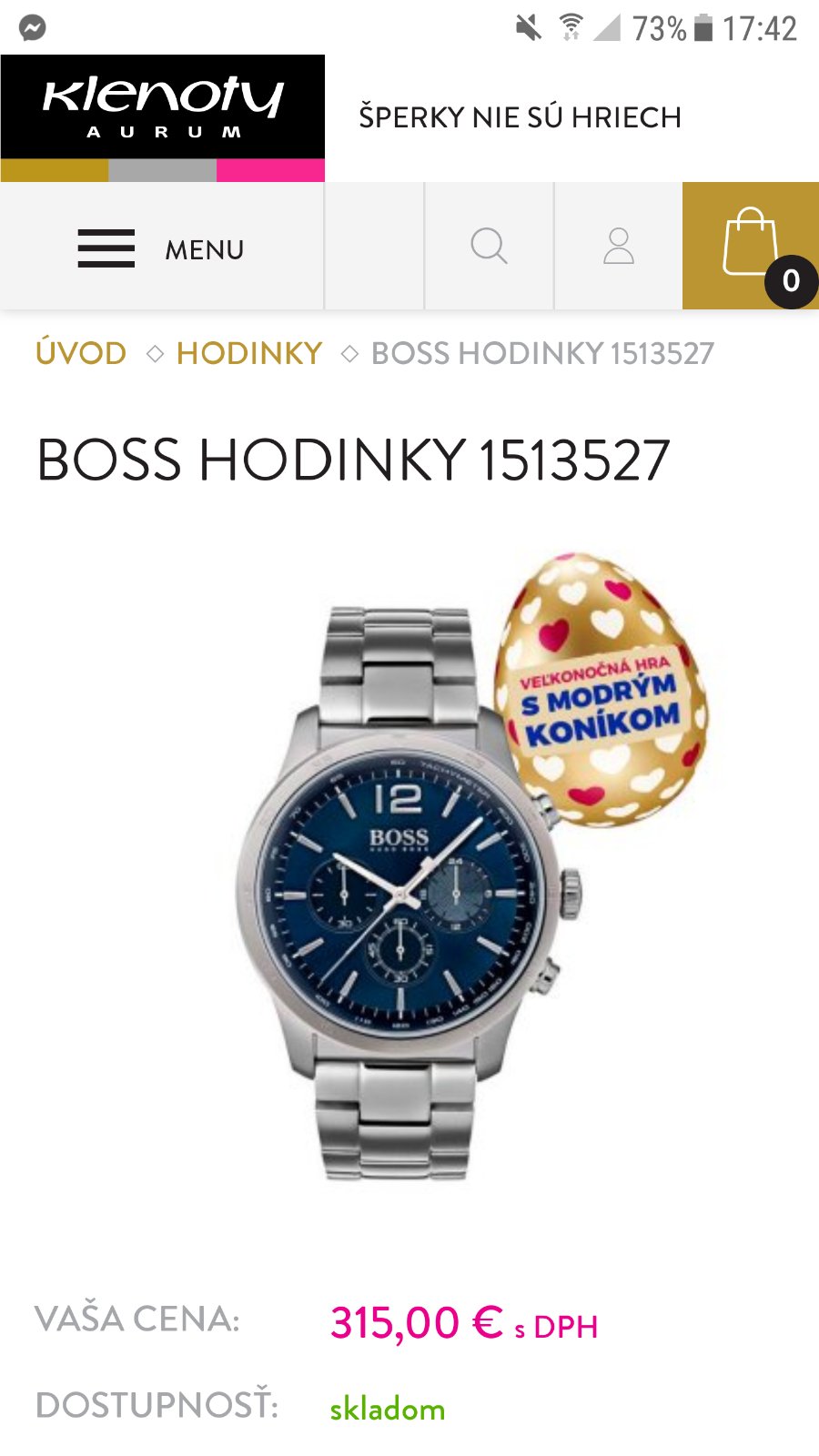Viewport: 819px width, 1456px height.
Task: Tap the Wi-Fi status icon
Action: [x=571, y=28]
